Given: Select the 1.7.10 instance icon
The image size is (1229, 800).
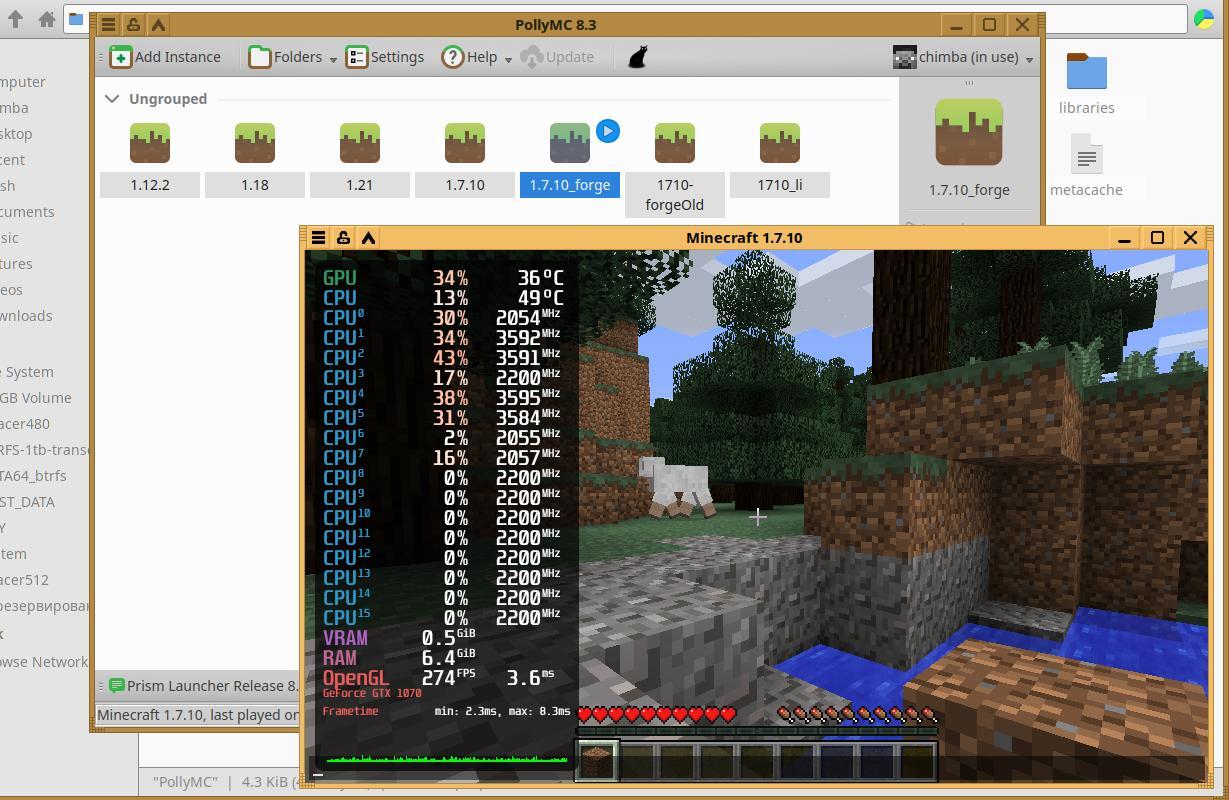Looking at the screenshot, I should click(465, 143).
